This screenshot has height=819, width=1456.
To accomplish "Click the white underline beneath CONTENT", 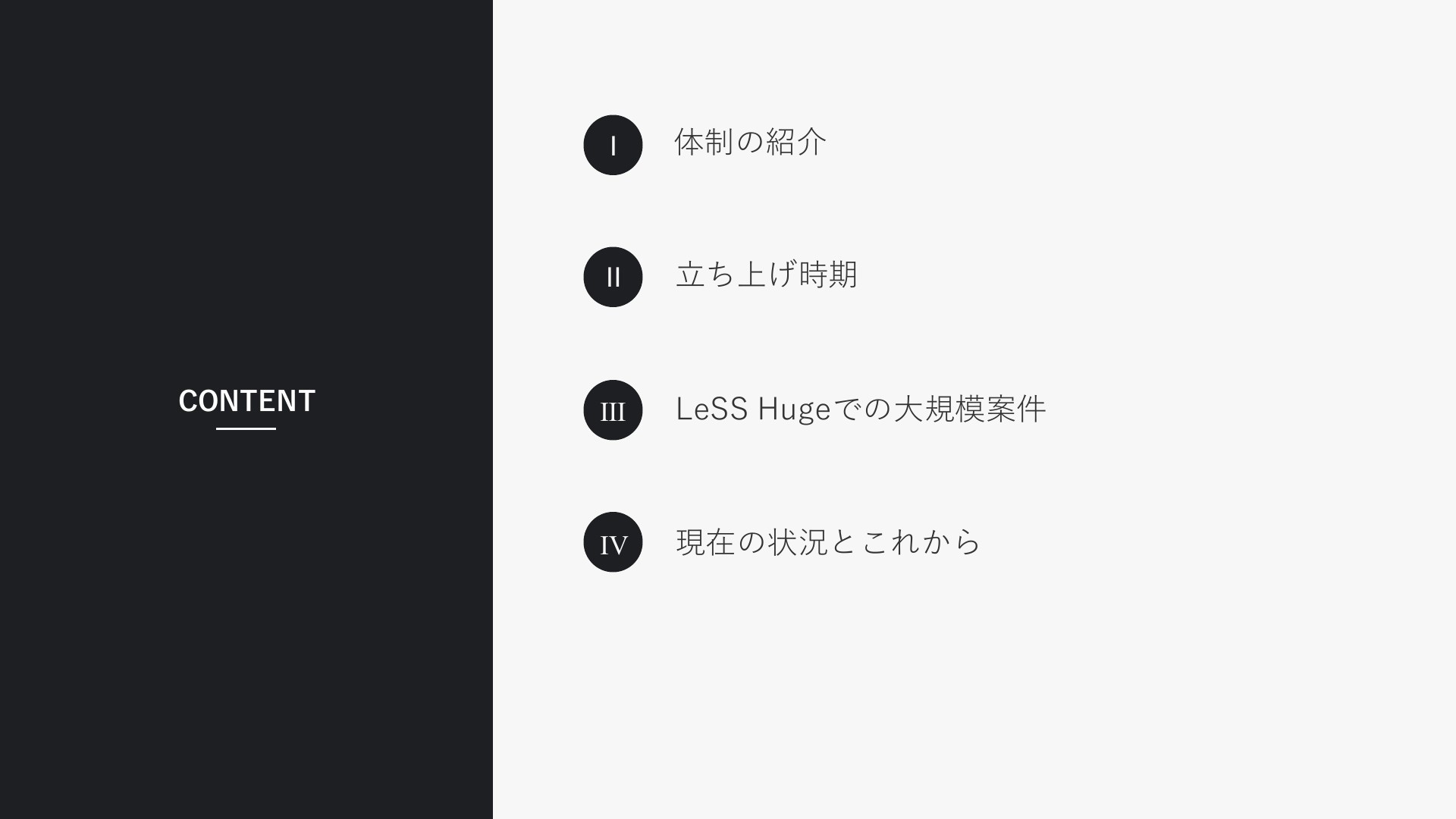I will tap(246, 428).
